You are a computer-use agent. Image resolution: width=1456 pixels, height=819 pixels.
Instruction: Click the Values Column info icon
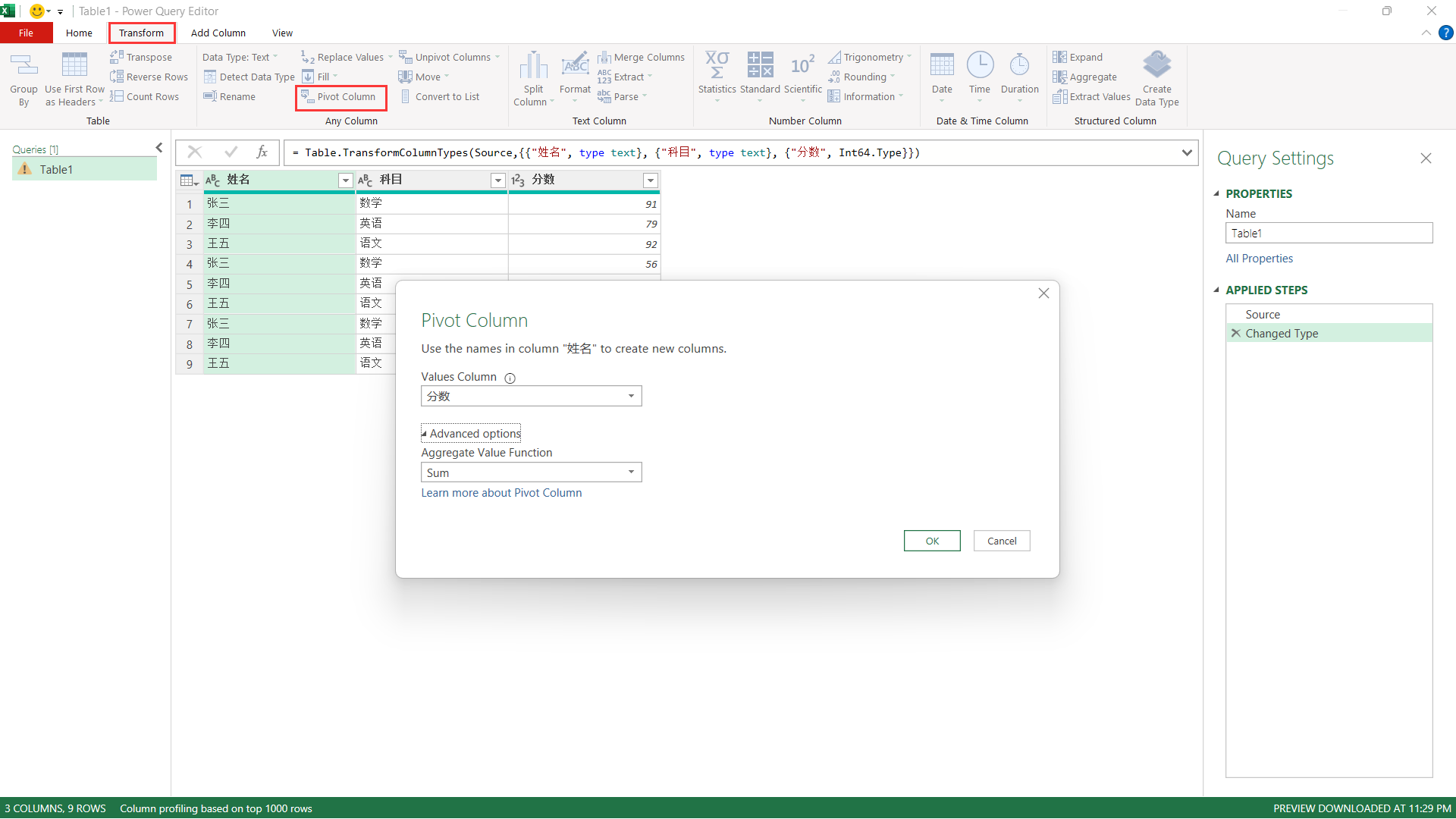pos(510,378)
